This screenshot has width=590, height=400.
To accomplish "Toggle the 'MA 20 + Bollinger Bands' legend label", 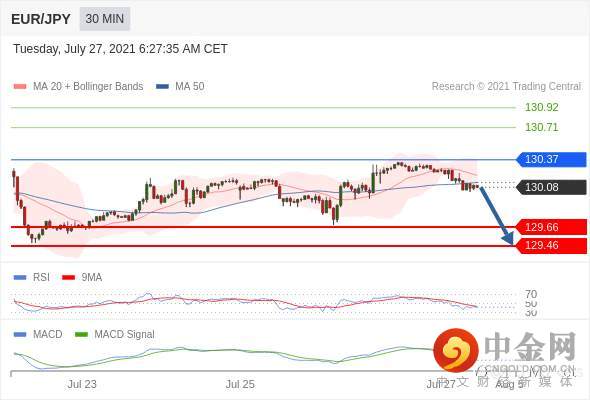I will (88, 86).
